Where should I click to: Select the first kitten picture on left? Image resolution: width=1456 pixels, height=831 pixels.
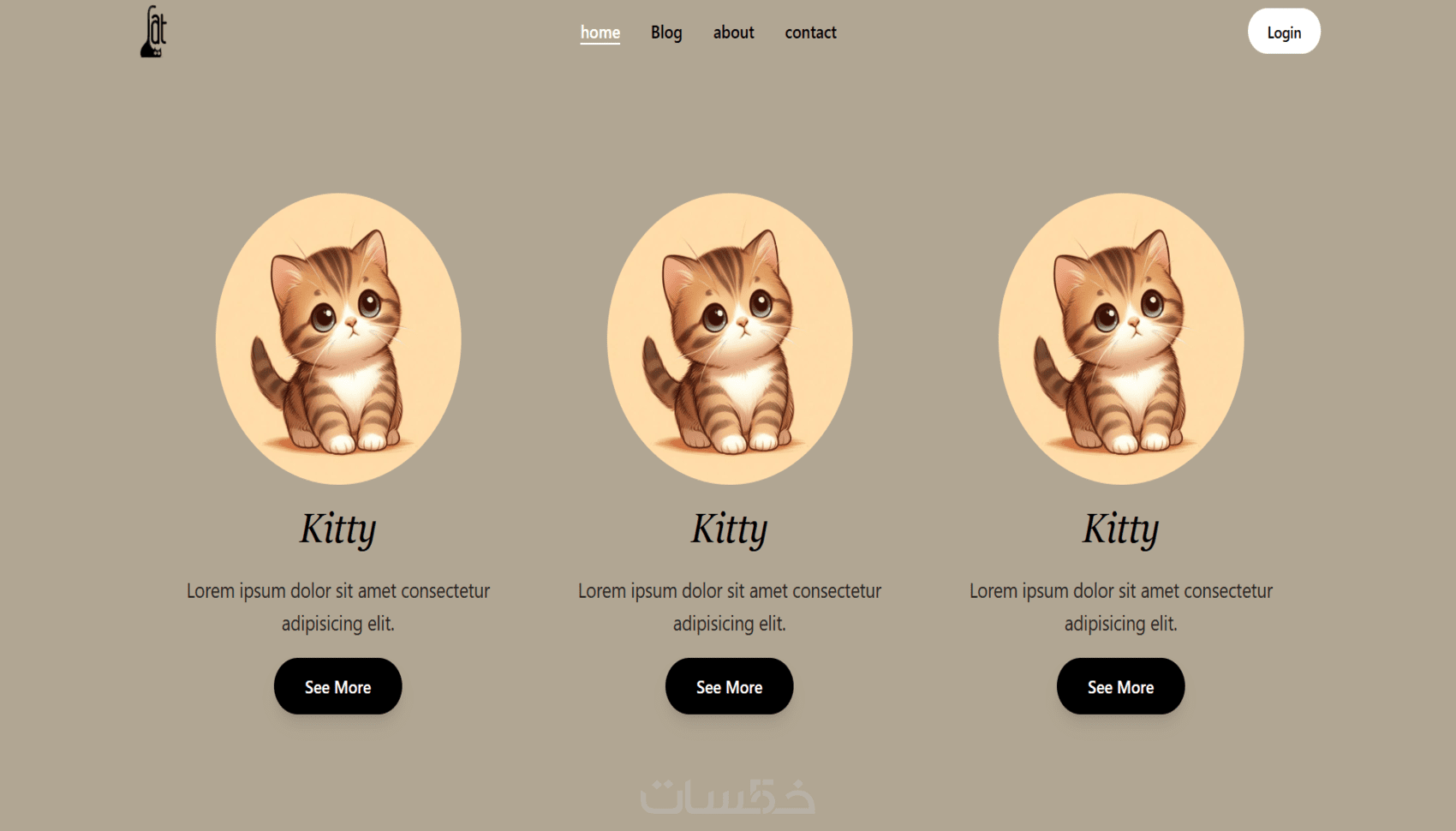coord(338,338)
